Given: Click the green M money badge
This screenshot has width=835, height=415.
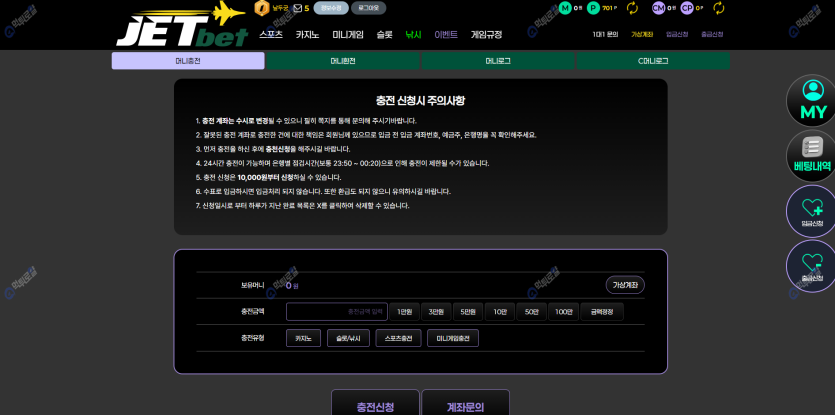Looking at the screenshot, I should (x=565, y=8).
